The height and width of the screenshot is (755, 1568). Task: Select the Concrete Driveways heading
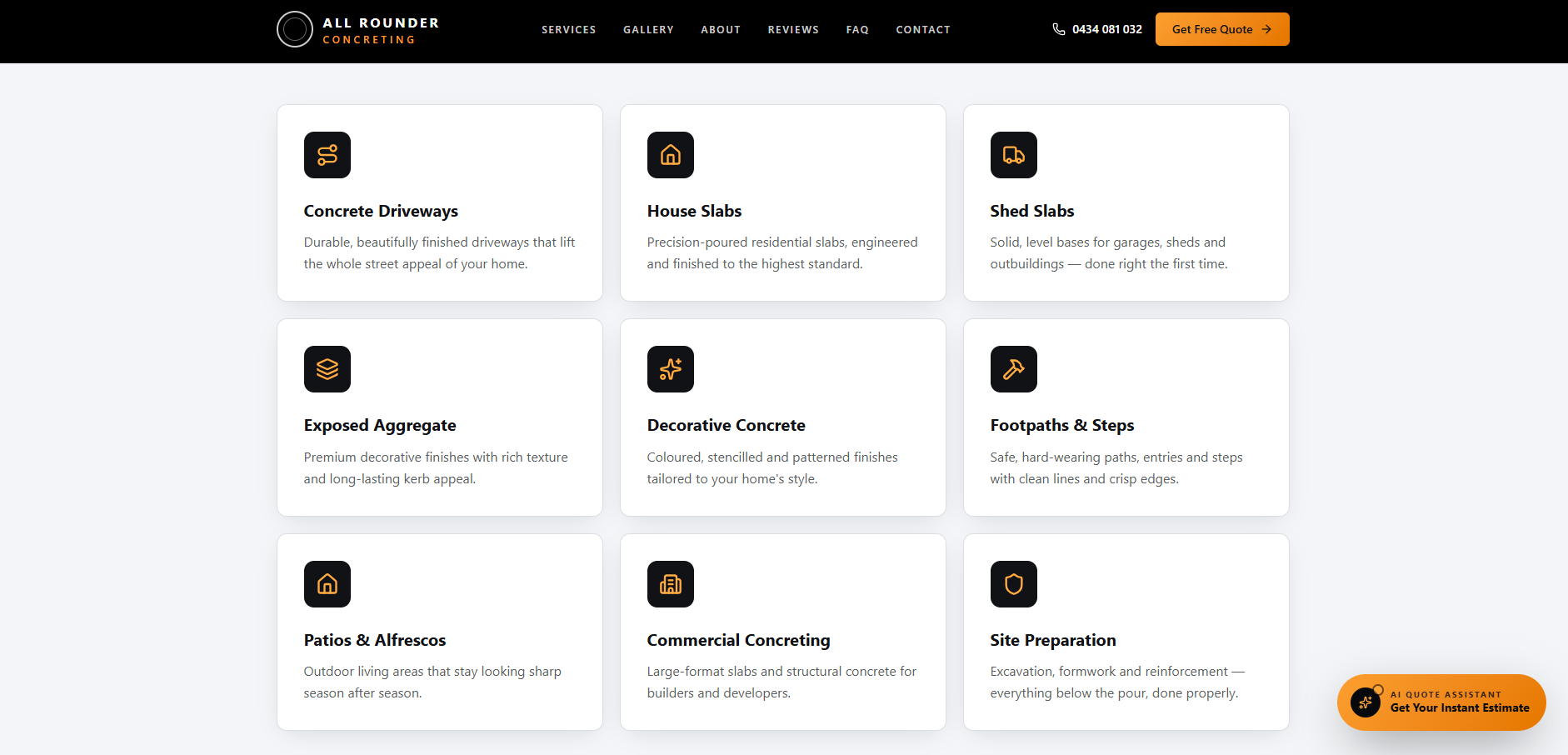(x=381, y=211)
